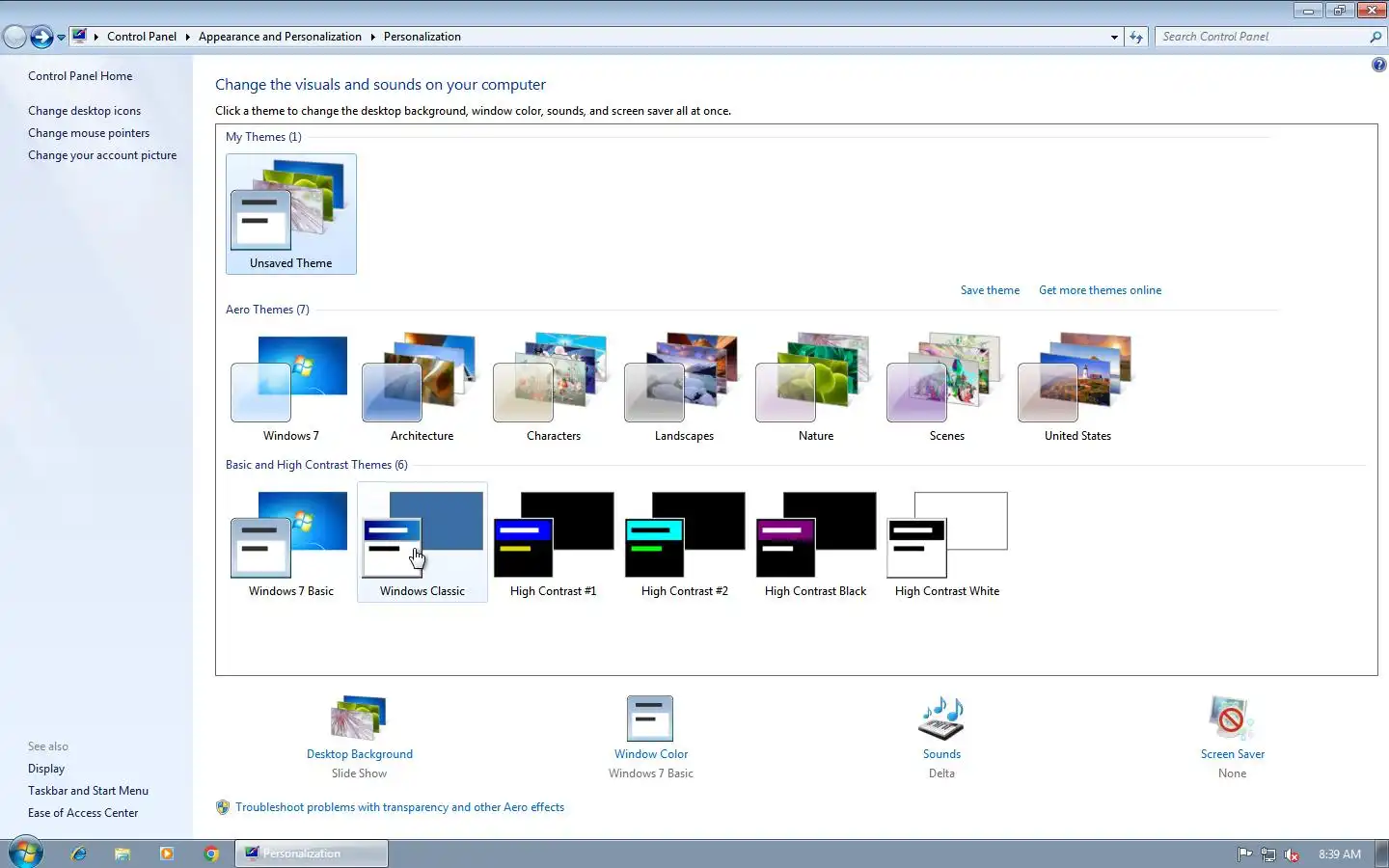The image size is (1389, 868).
Task: Open Windows Explorer from taskbar
Action: (x=123, y=854)
